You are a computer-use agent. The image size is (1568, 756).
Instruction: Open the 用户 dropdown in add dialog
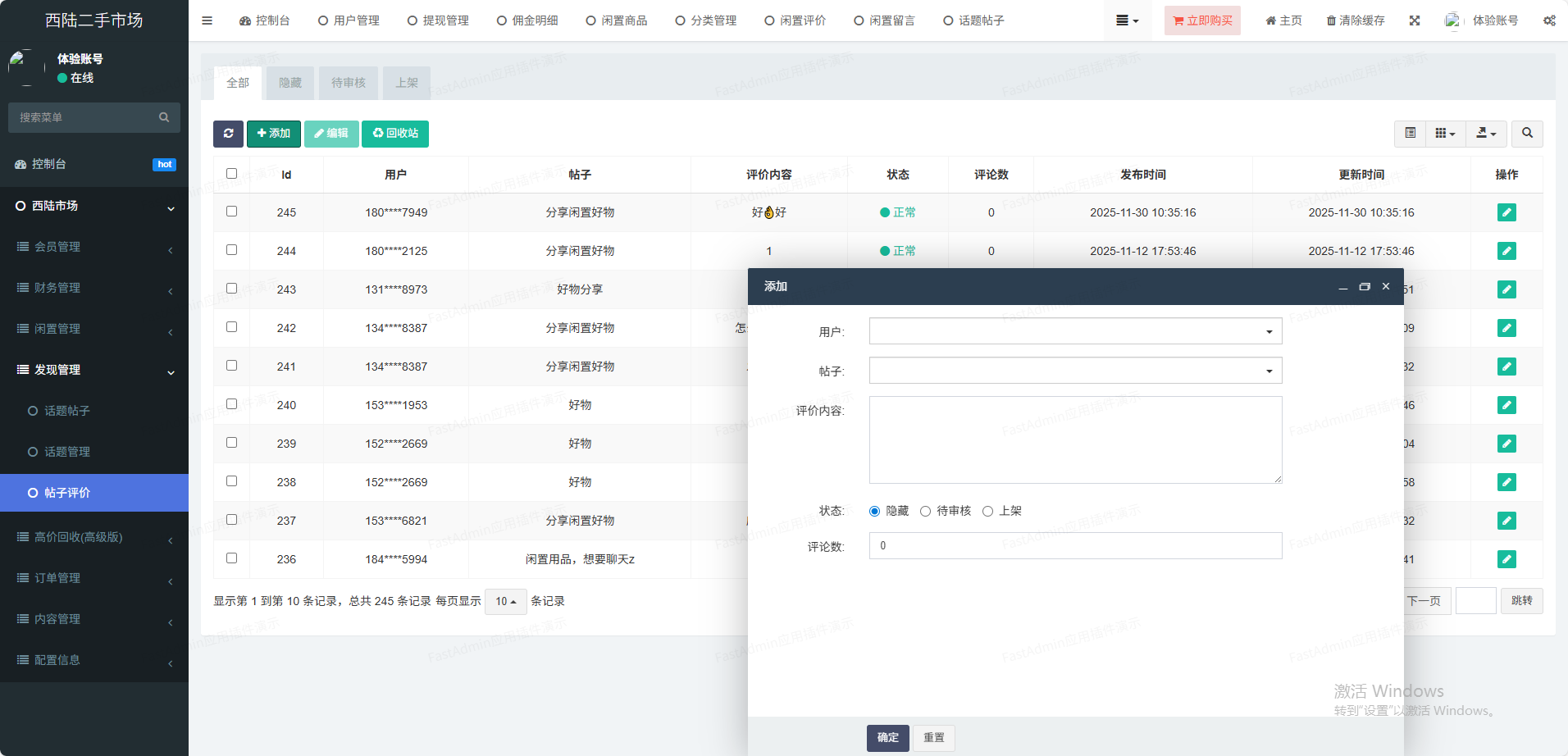pos(1074,331)
